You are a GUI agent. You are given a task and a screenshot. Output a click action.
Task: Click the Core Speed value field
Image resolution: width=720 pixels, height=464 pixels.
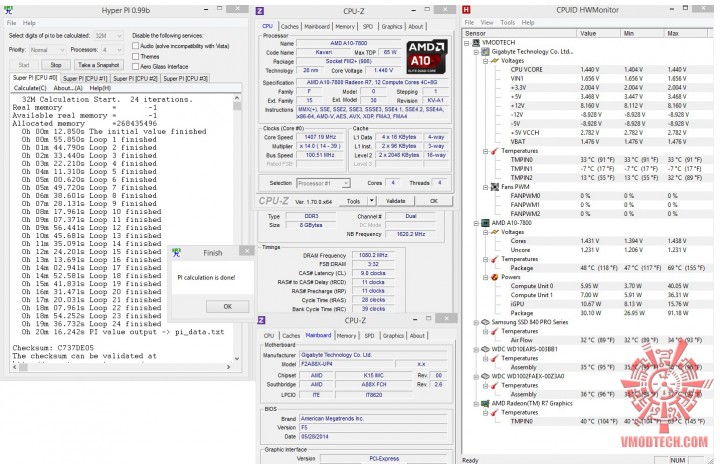pyautogui.click(x=321, y=137)
